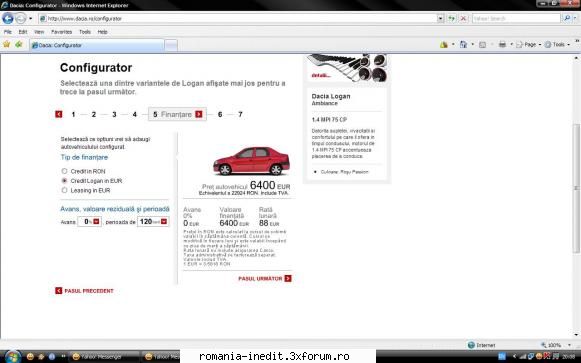Click the red Stop loading icon

click(464, 18)
